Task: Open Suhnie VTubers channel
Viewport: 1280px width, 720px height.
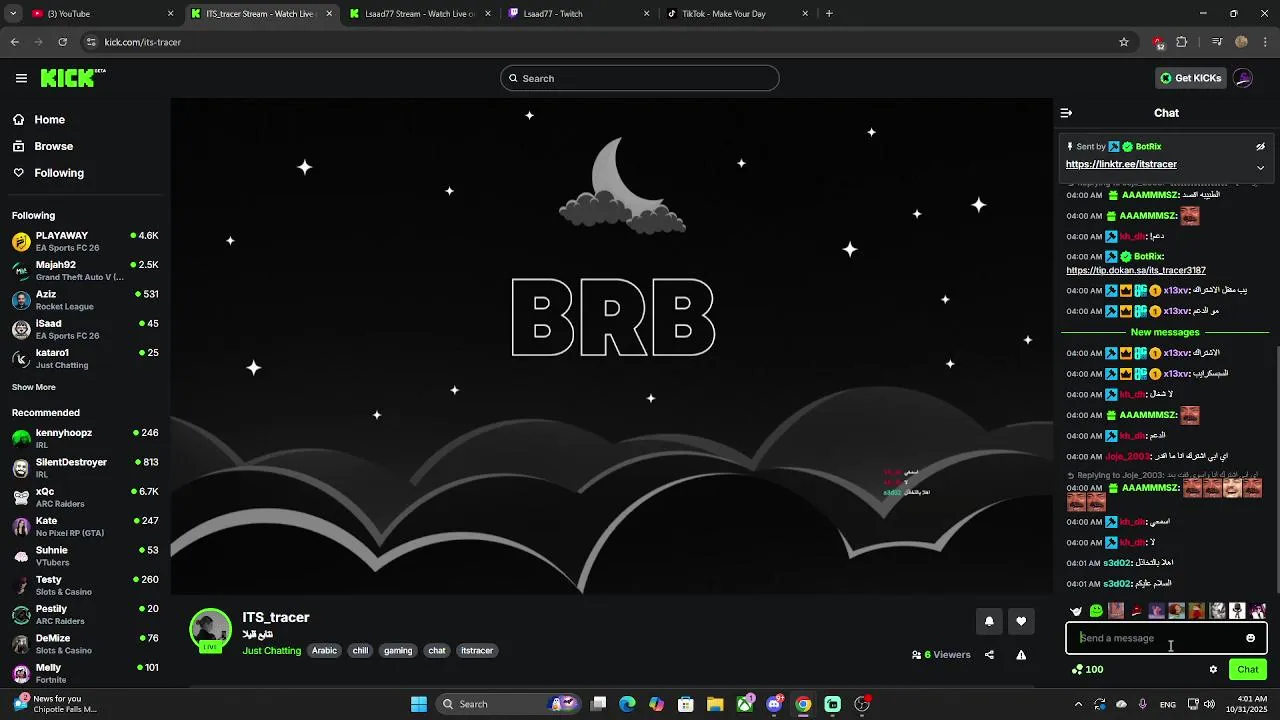Action: pyautogui.click(x=85, y=555)
